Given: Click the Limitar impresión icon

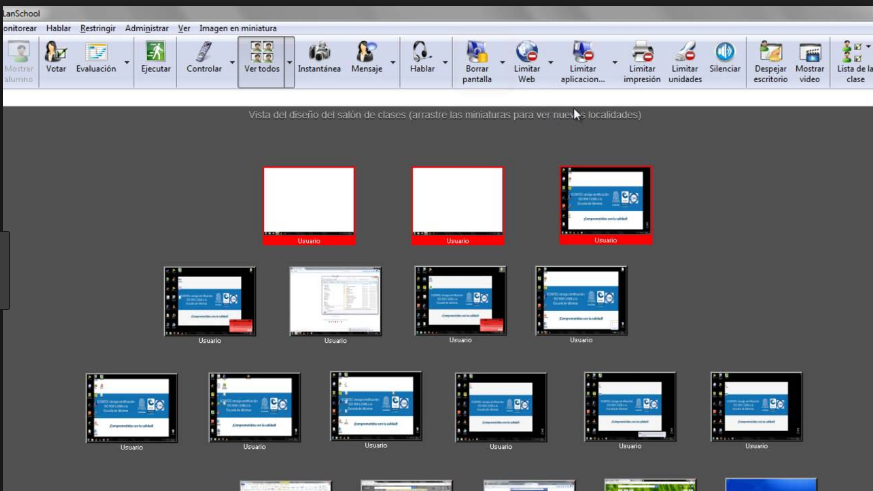Looking at the screenshot, I should tap(642, 61).
